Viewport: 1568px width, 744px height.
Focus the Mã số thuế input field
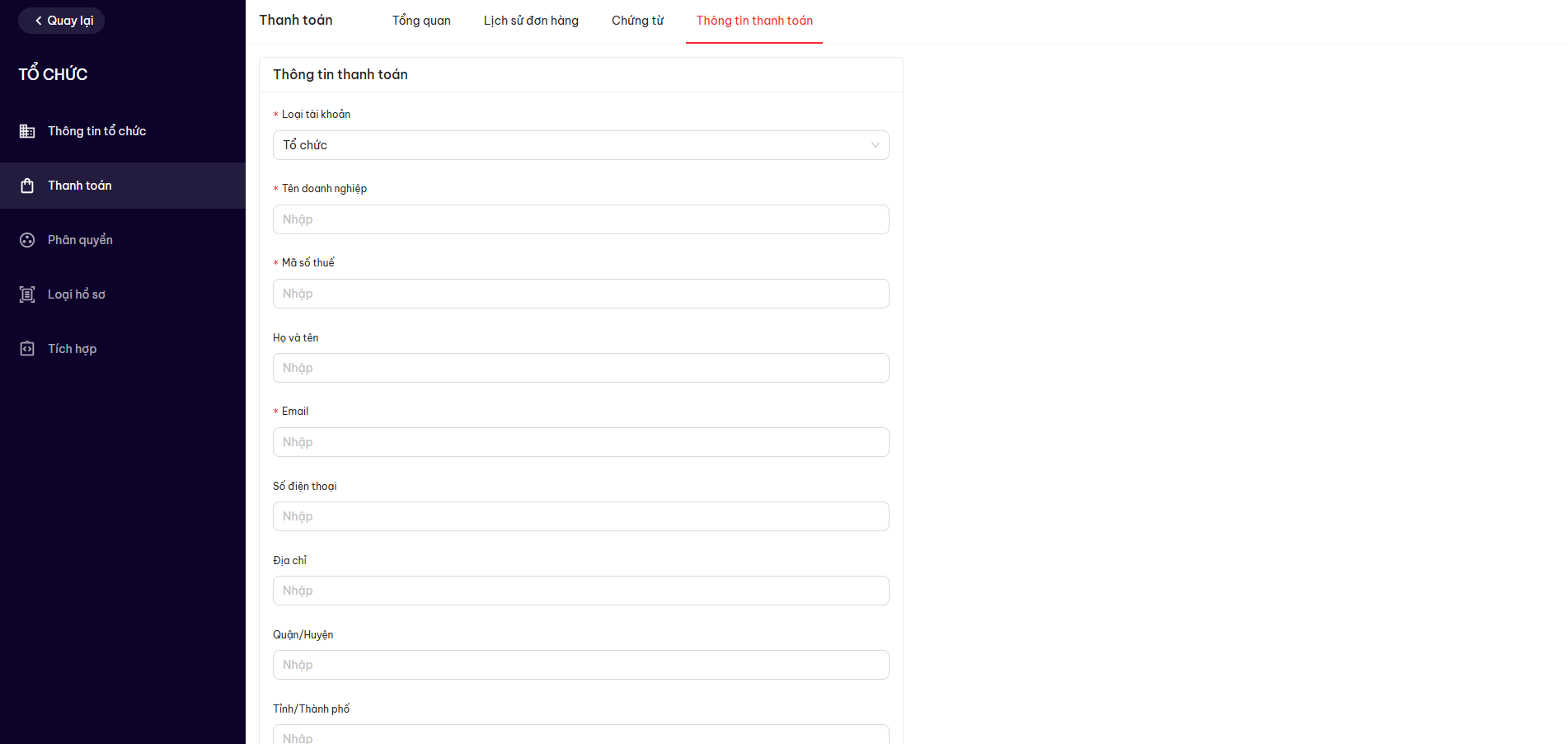(x=581, y=294)
